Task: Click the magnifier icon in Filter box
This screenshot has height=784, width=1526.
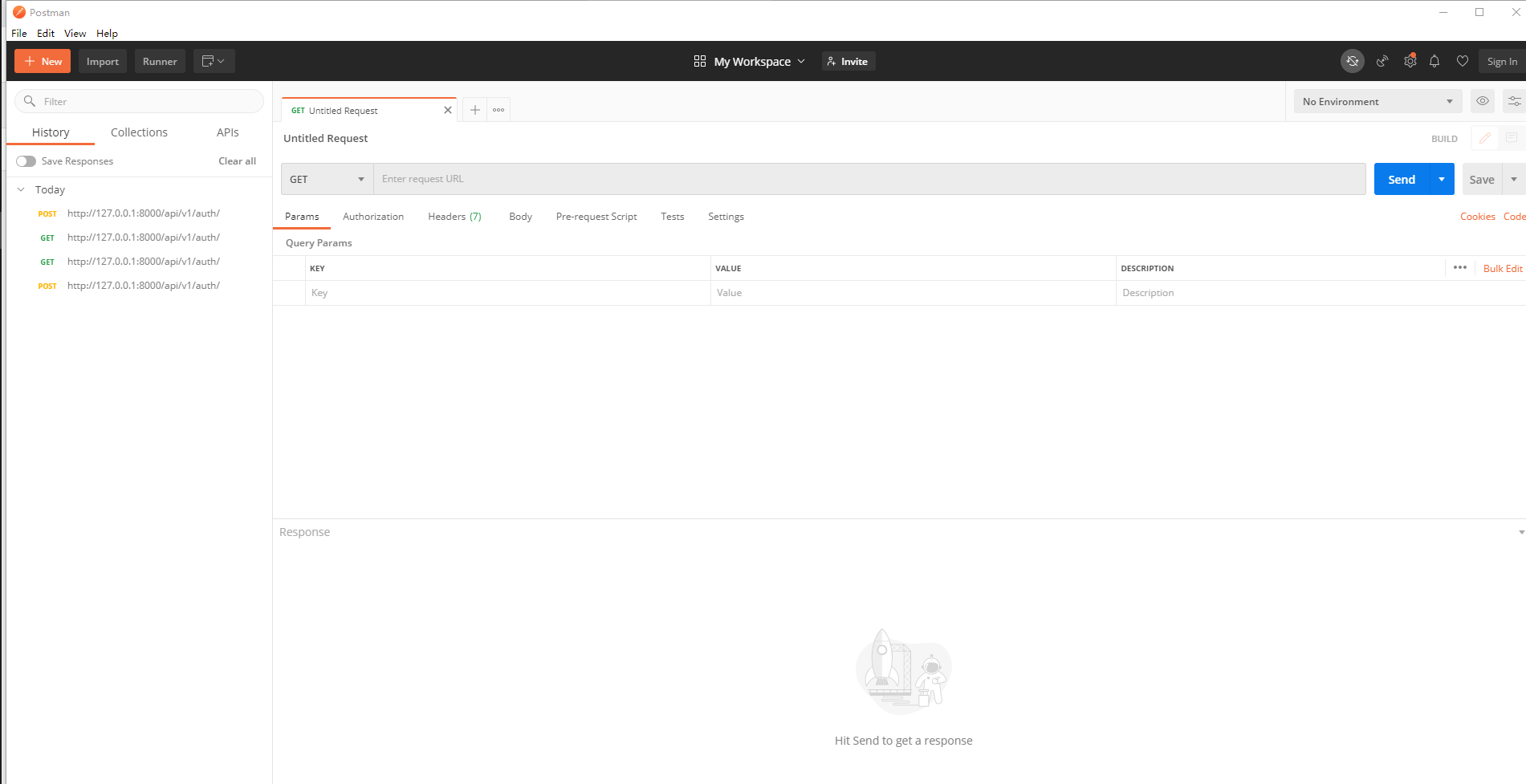Action: pyautogui.click(x=30, y=101)
